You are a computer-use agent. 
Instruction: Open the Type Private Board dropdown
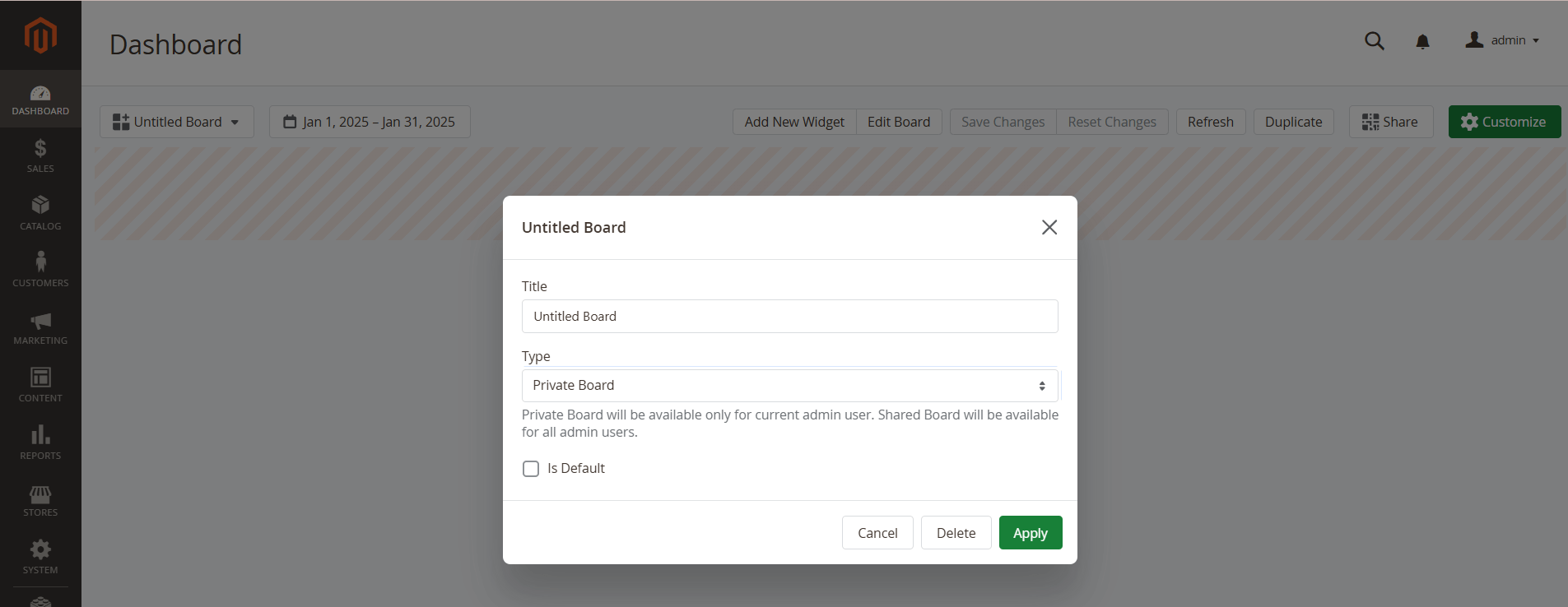[x=789, y=386]
